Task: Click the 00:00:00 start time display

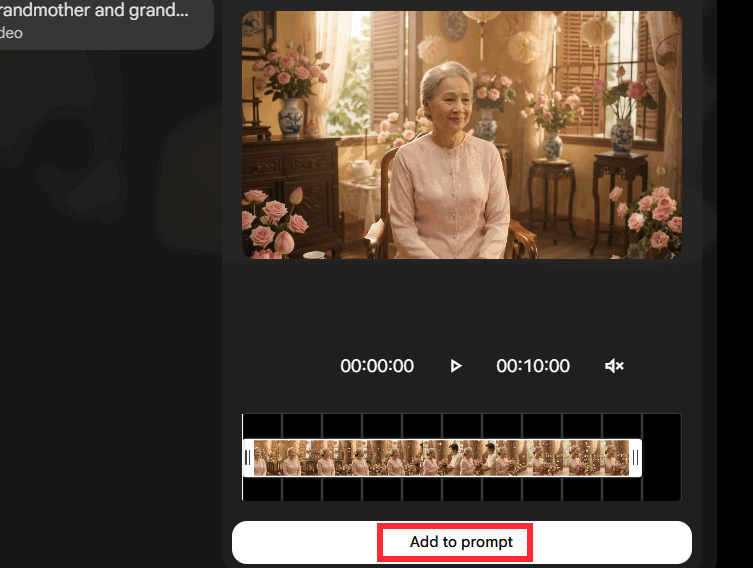Action: pos(377,366)
